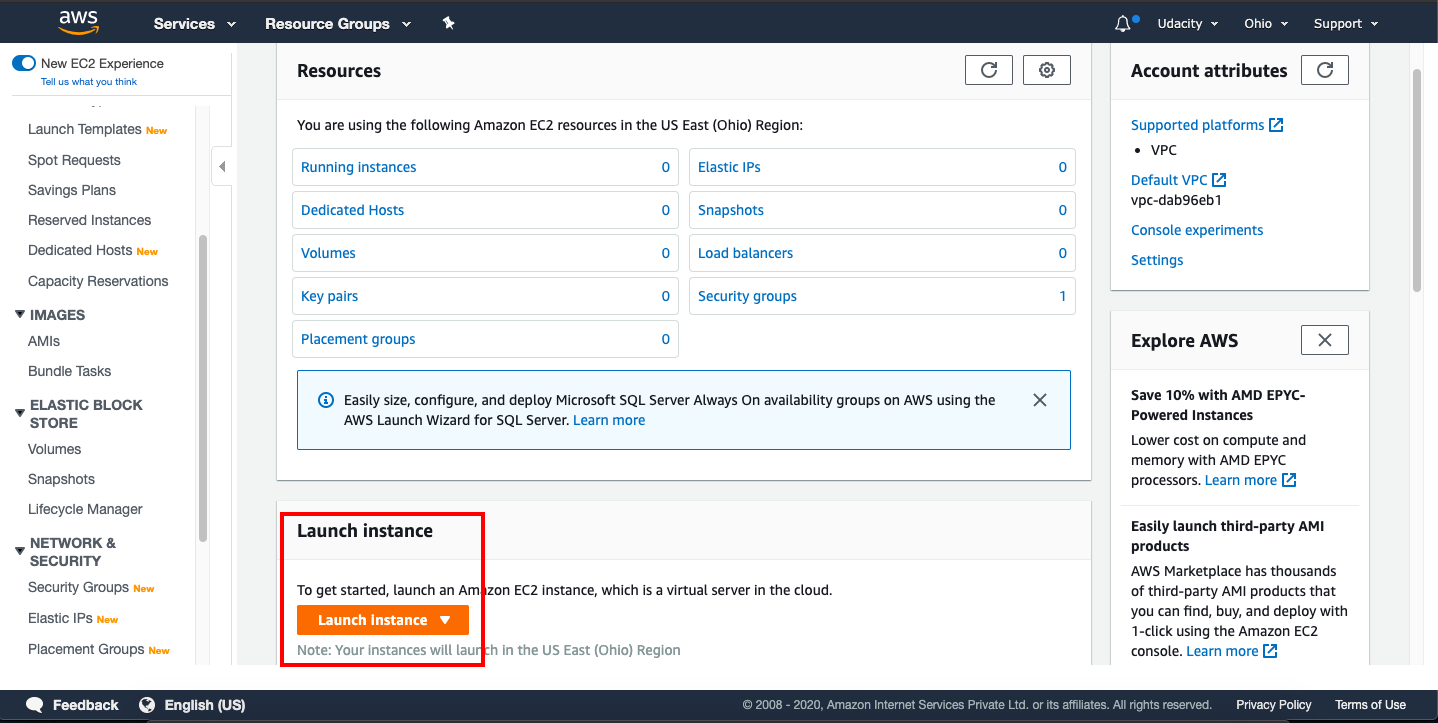Collapse the ELASTIC BLOCK STORE section
The height and width of the screenshot is (723, 1438).
[20, 412]
